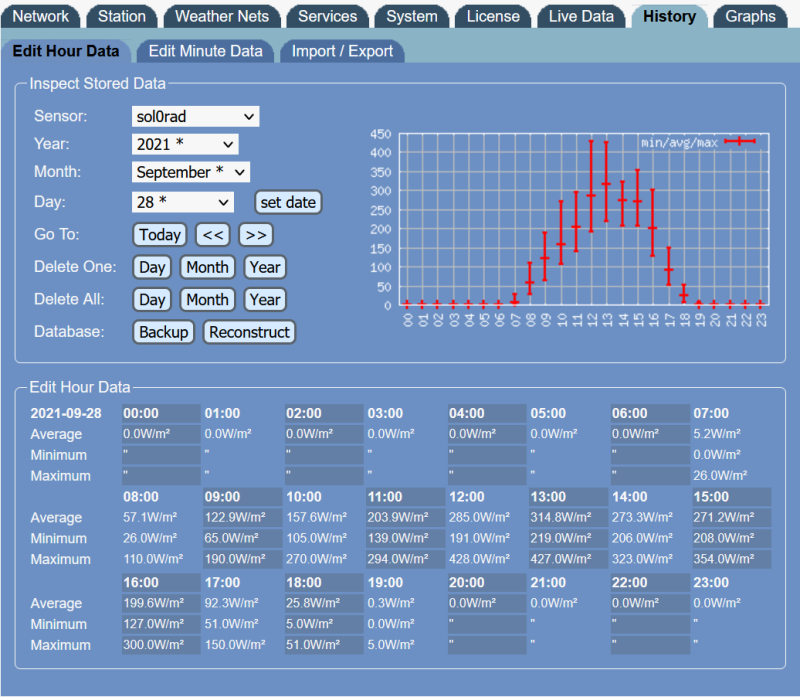Go to next day with >> button
Image resolution: width=800 pixels, height=697 pixels.
[256, 235]
